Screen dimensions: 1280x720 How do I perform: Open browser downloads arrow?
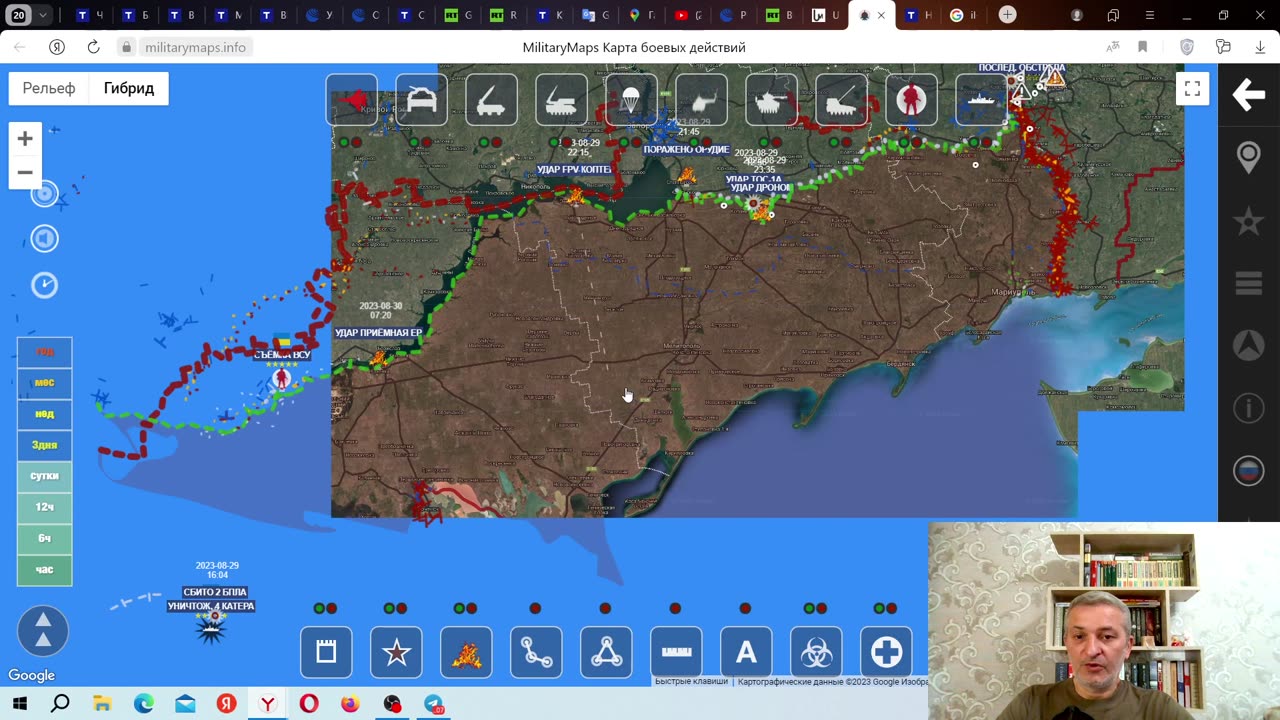(1260, 47)
